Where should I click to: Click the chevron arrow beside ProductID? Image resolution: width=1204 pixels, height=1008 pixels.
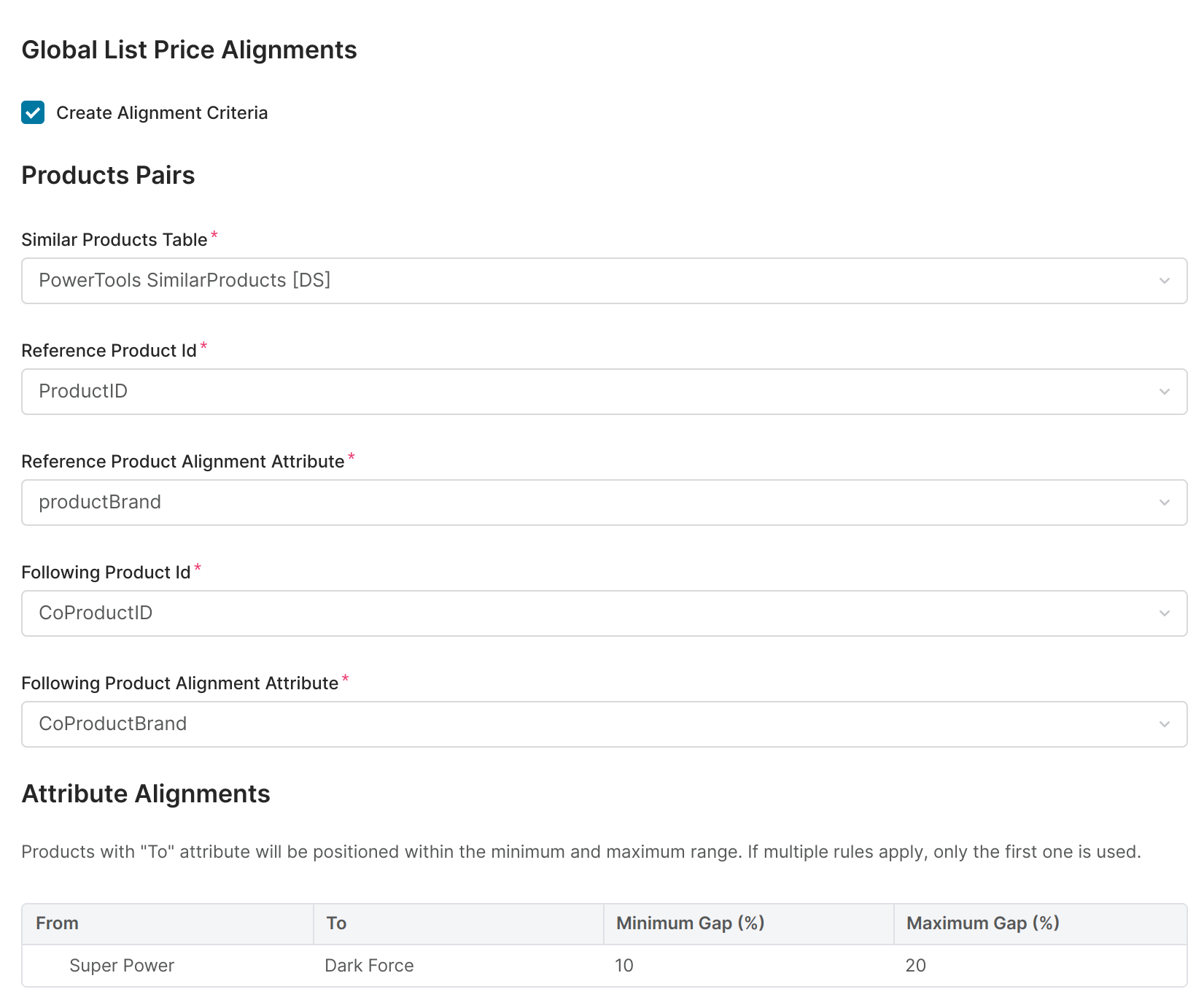click(1164, 392)
